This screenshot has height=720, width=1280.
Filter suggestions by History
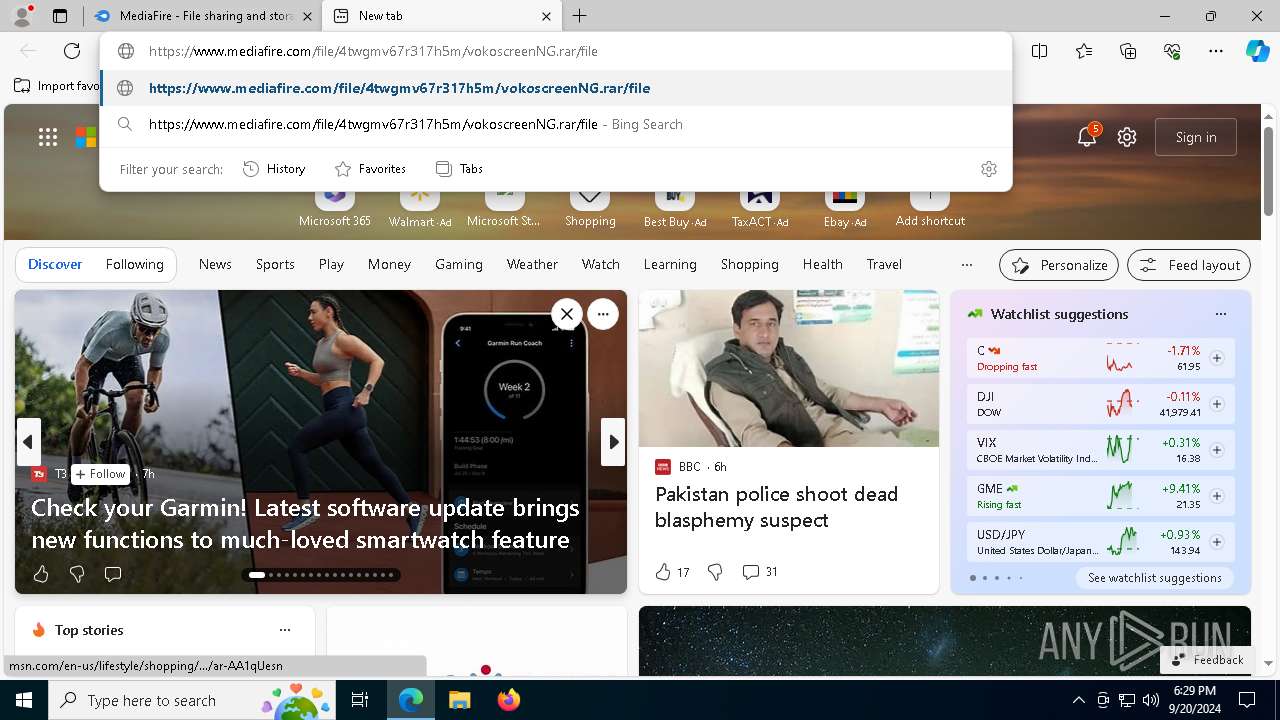(x=274, y=169)
